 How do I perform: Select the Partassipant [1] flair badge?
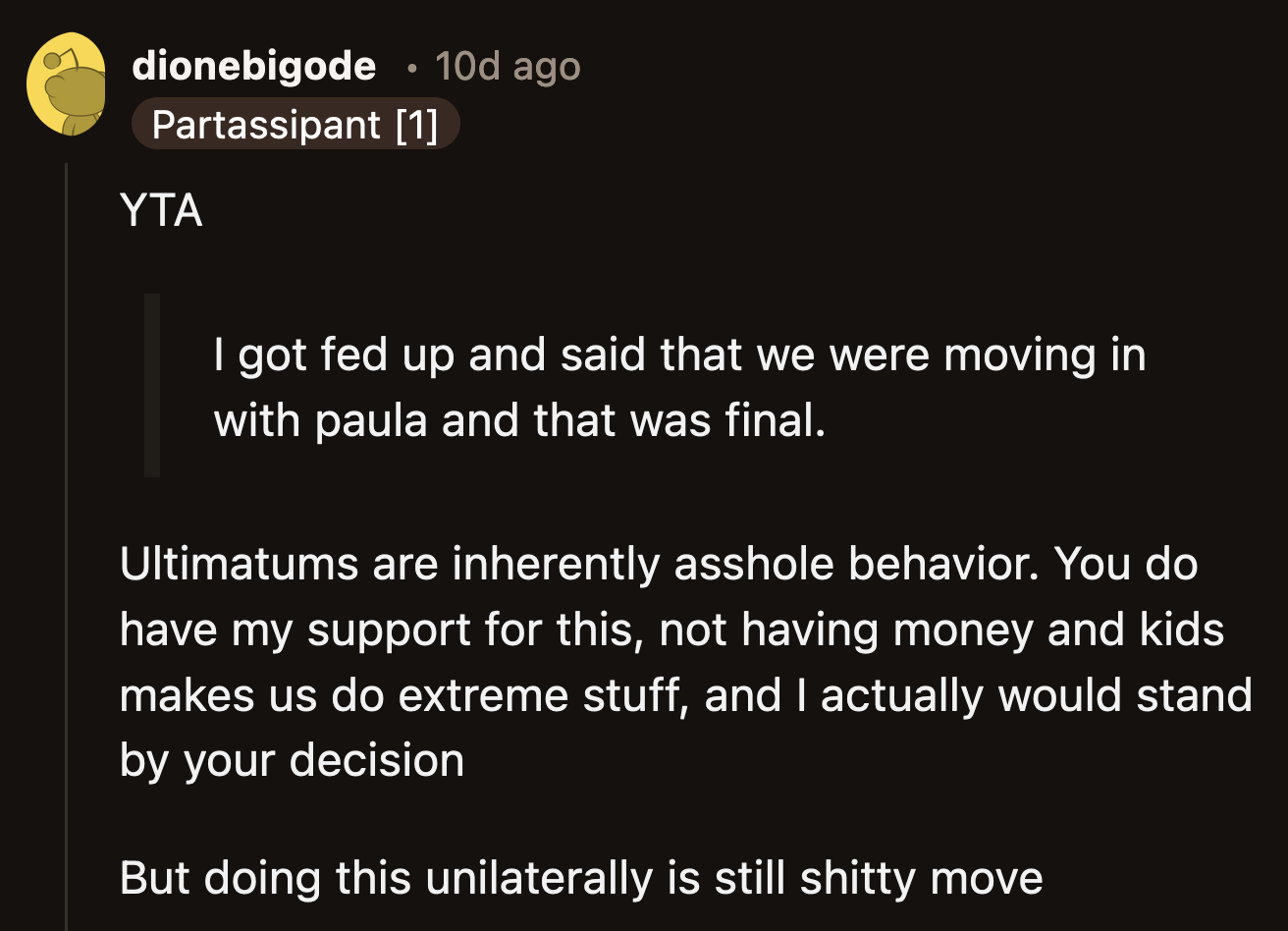click(x=295, y=124)
